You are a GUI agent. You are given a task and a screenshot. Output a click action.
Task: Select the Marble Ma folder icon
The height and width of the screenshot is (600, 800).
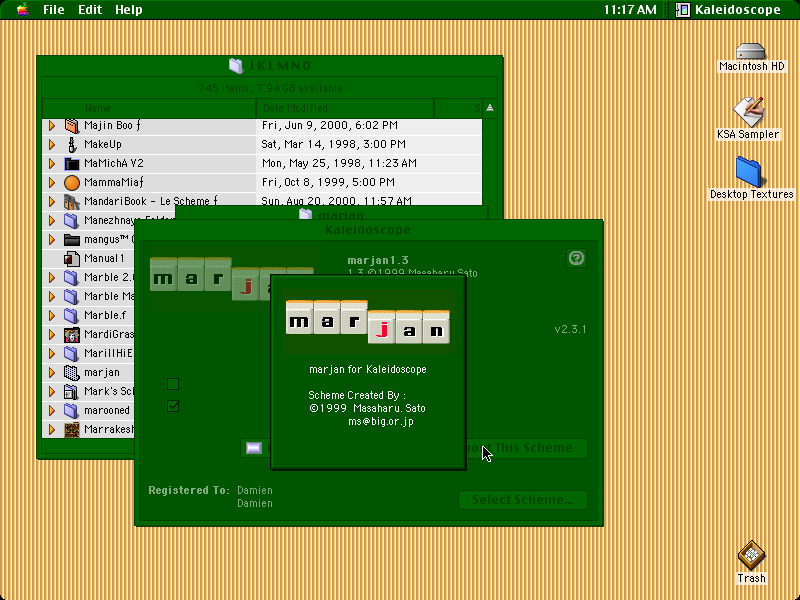[72, 296]
